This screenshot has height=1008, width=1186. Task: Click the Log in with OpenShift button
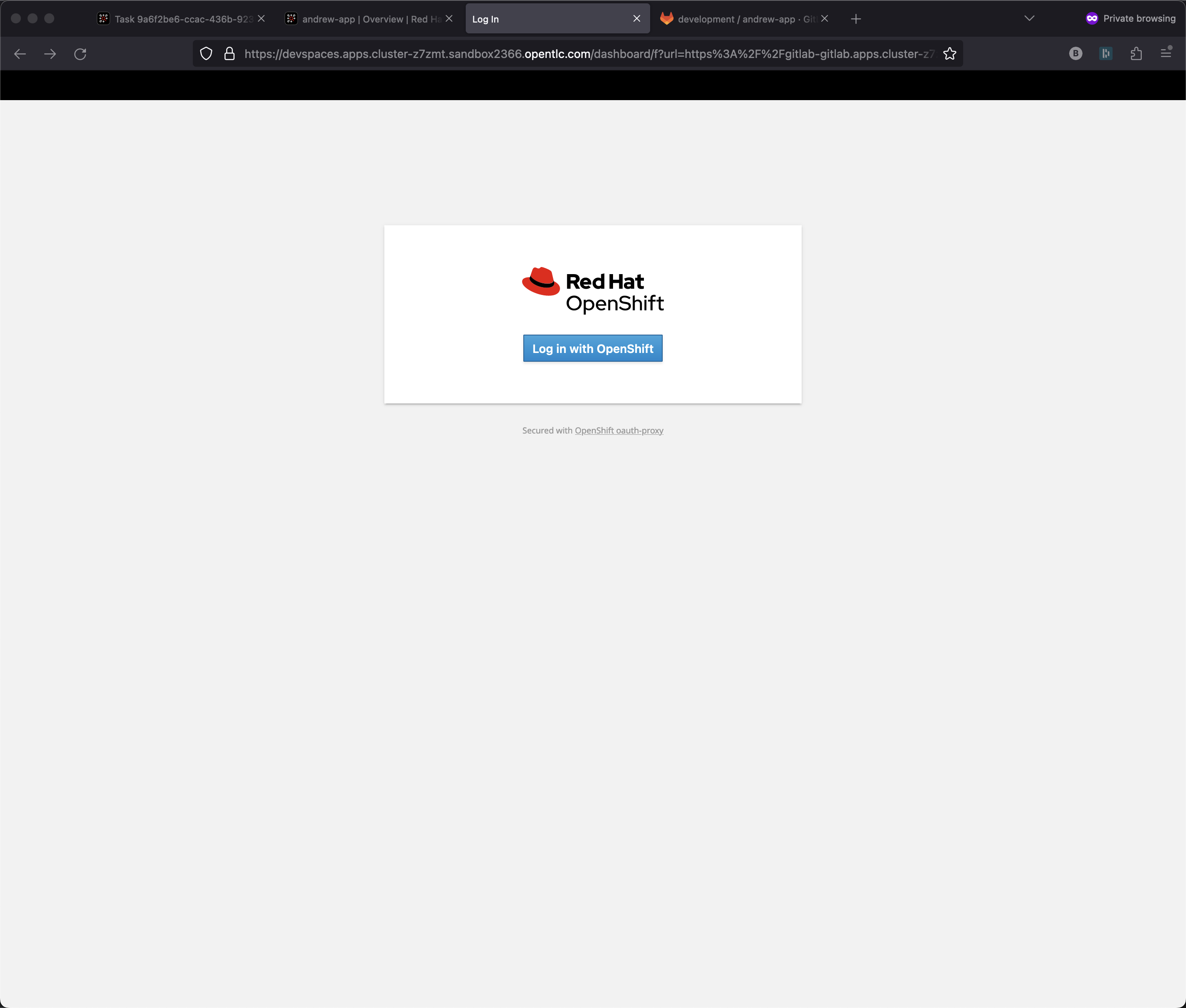[x=593, y=348]
